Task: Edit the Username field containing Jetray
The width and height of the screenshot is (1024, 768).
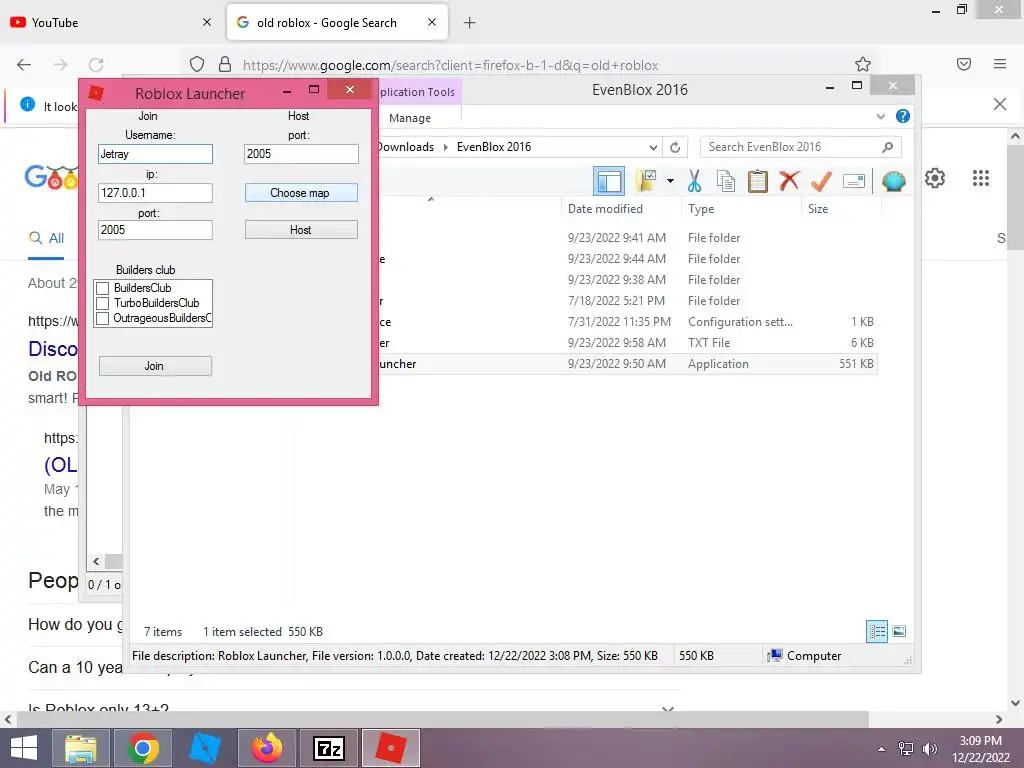Action: point(155,154)
